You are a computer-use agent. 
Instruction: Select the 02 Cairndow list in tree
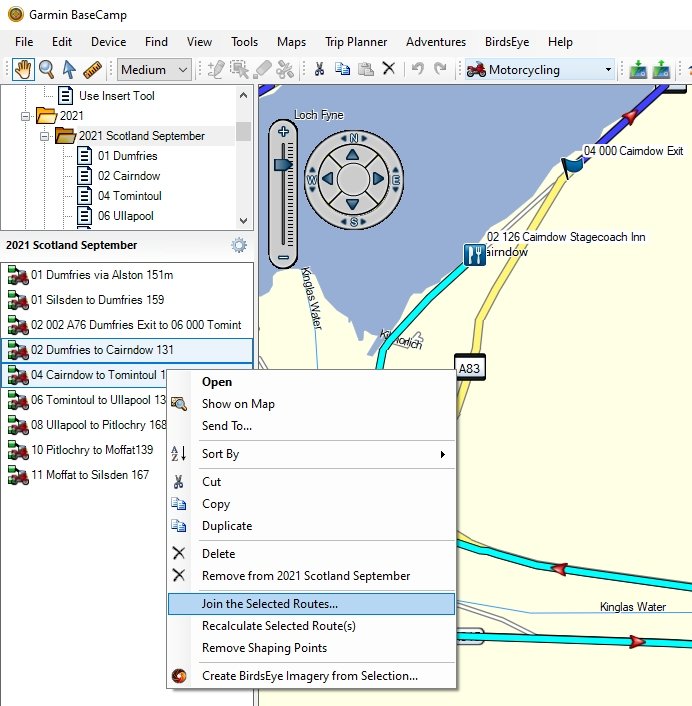tap(129, 176)
